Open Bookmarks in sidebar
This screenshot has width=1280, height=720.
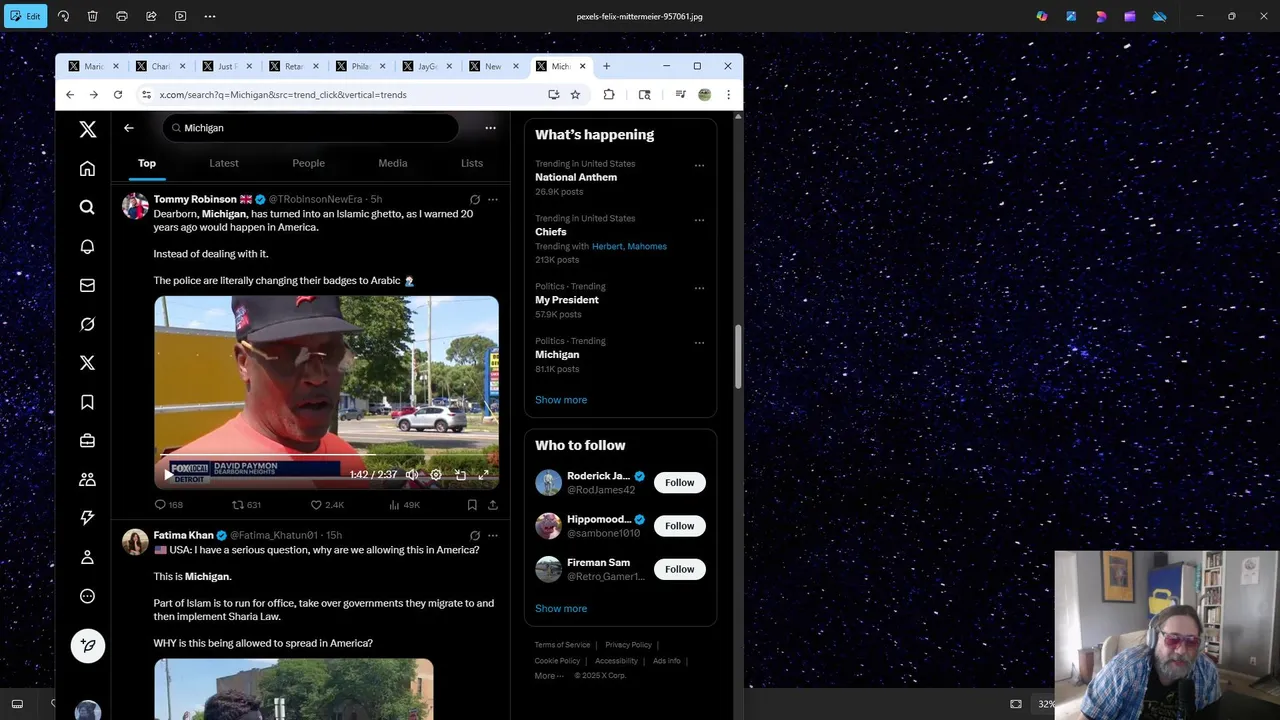tap(87, 402)
